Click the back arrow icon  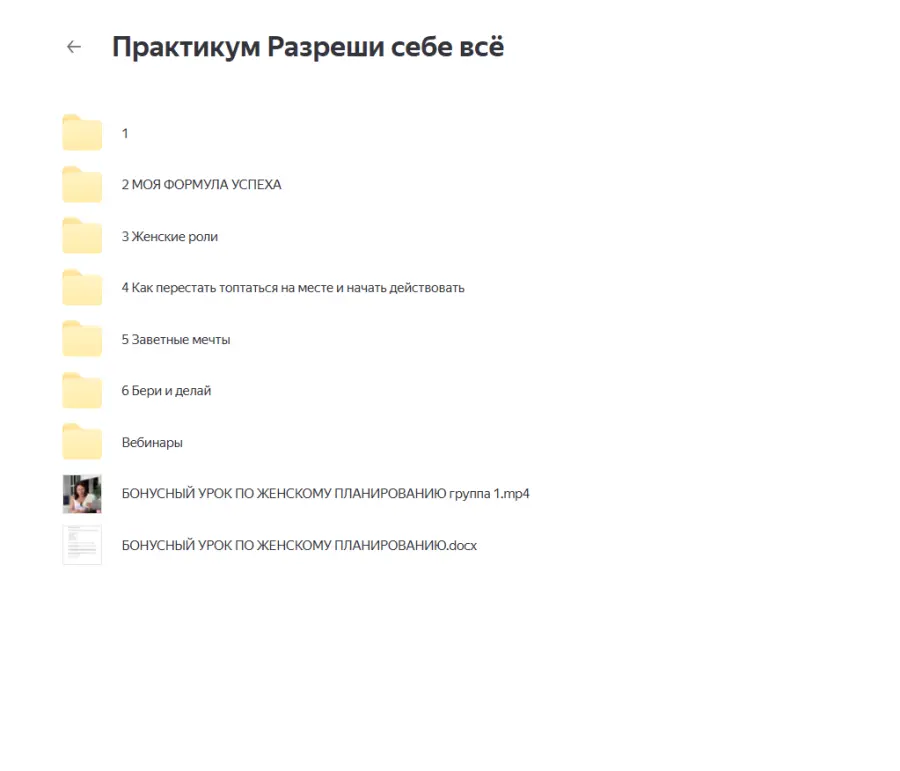point(73,47)
